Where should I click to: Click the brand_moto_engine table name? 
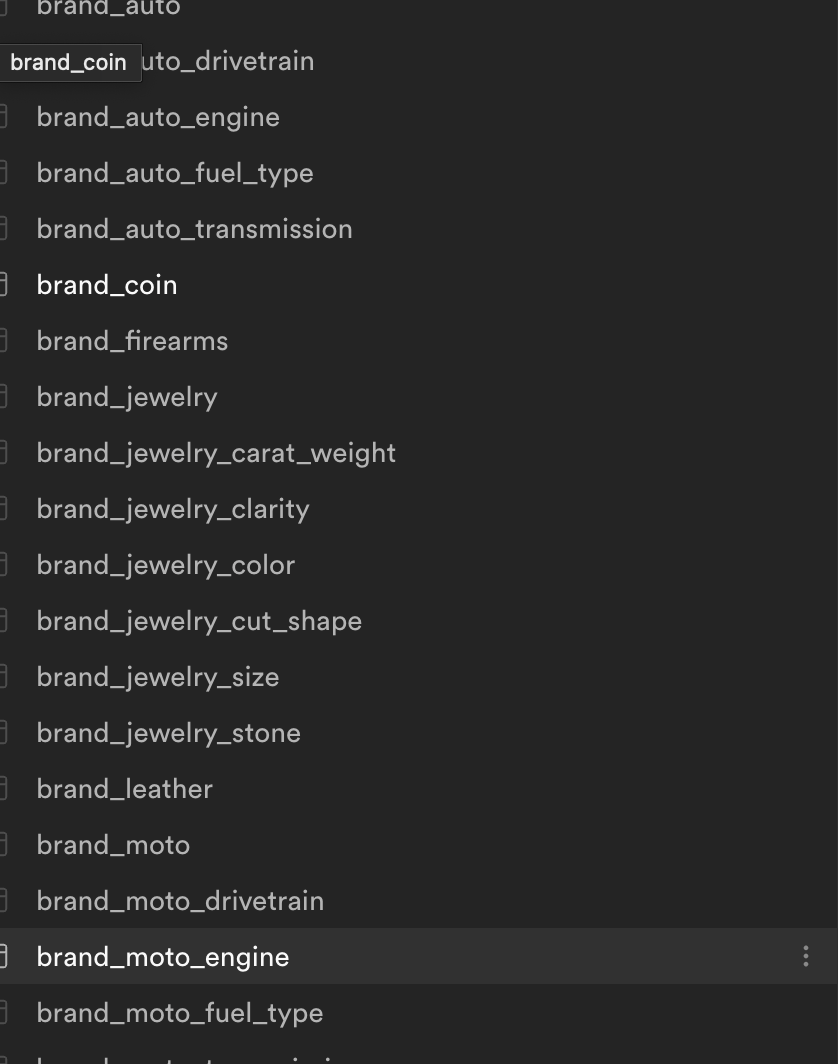tap(163, 957)
